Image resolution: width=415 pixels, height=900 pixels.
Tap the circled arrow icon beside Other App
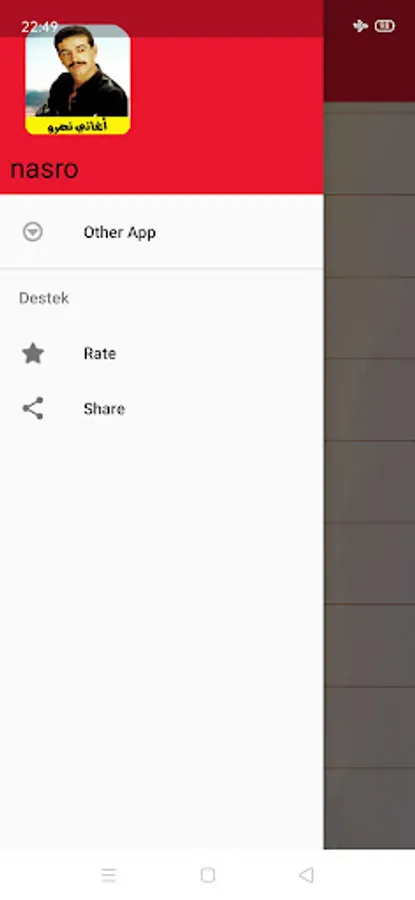click(x=33, y=232)
